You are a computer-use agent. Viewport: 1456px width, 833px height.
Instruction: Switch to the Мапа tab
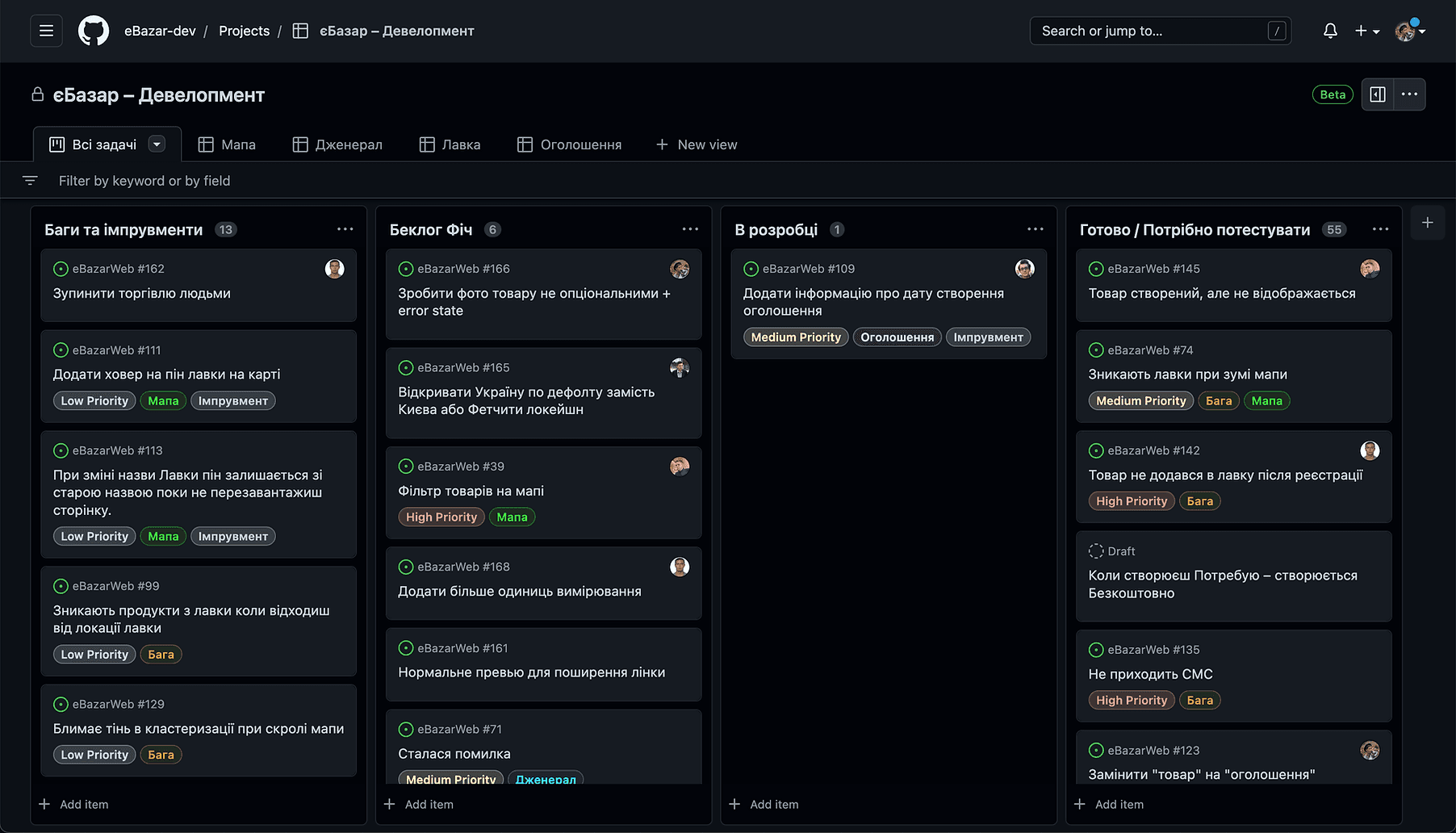(x=227, y=144)
